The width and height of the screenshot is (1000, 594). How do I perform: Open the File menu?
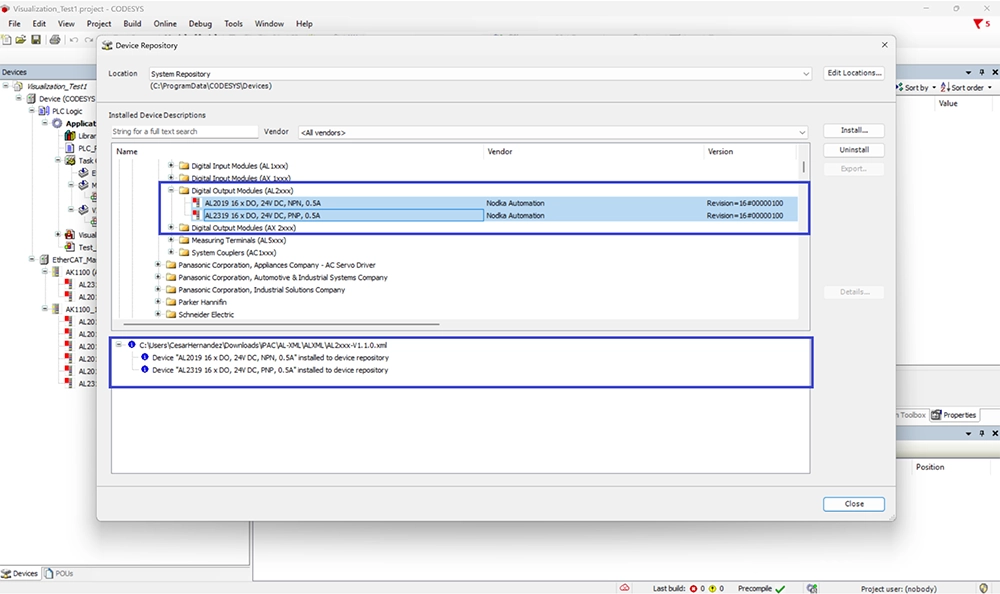pos(14,24)
